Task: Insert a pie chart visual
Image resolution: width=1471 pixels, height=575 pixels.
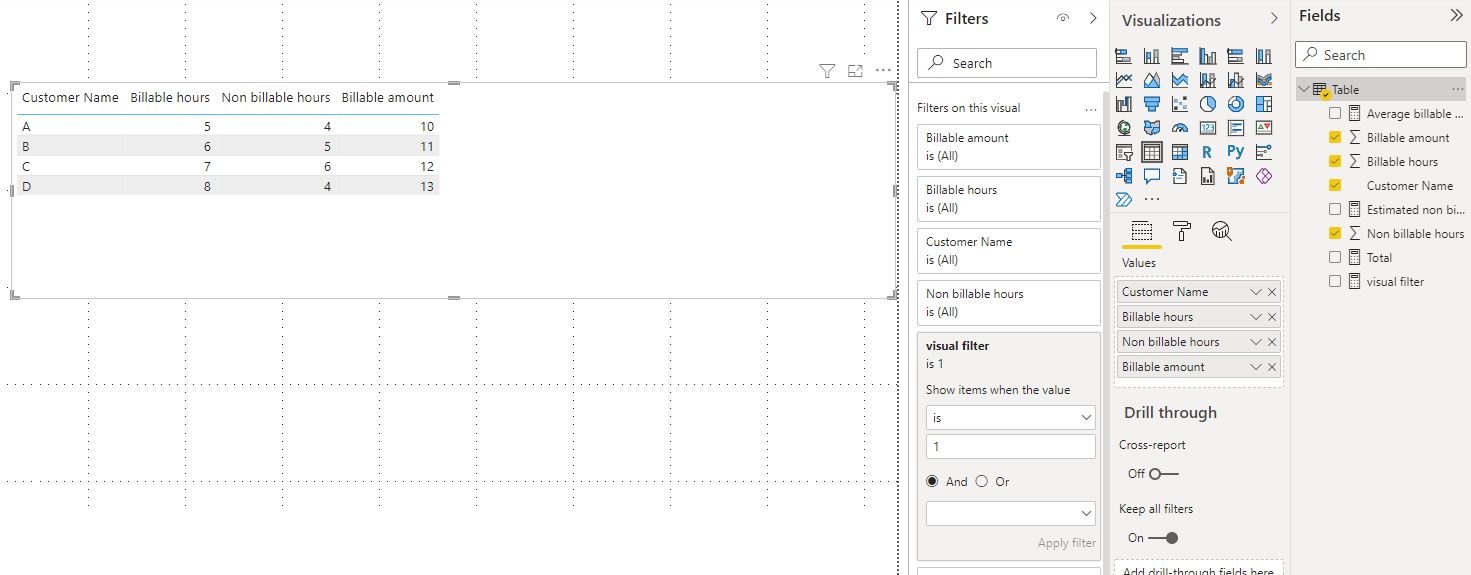Action: [1208, 104]
